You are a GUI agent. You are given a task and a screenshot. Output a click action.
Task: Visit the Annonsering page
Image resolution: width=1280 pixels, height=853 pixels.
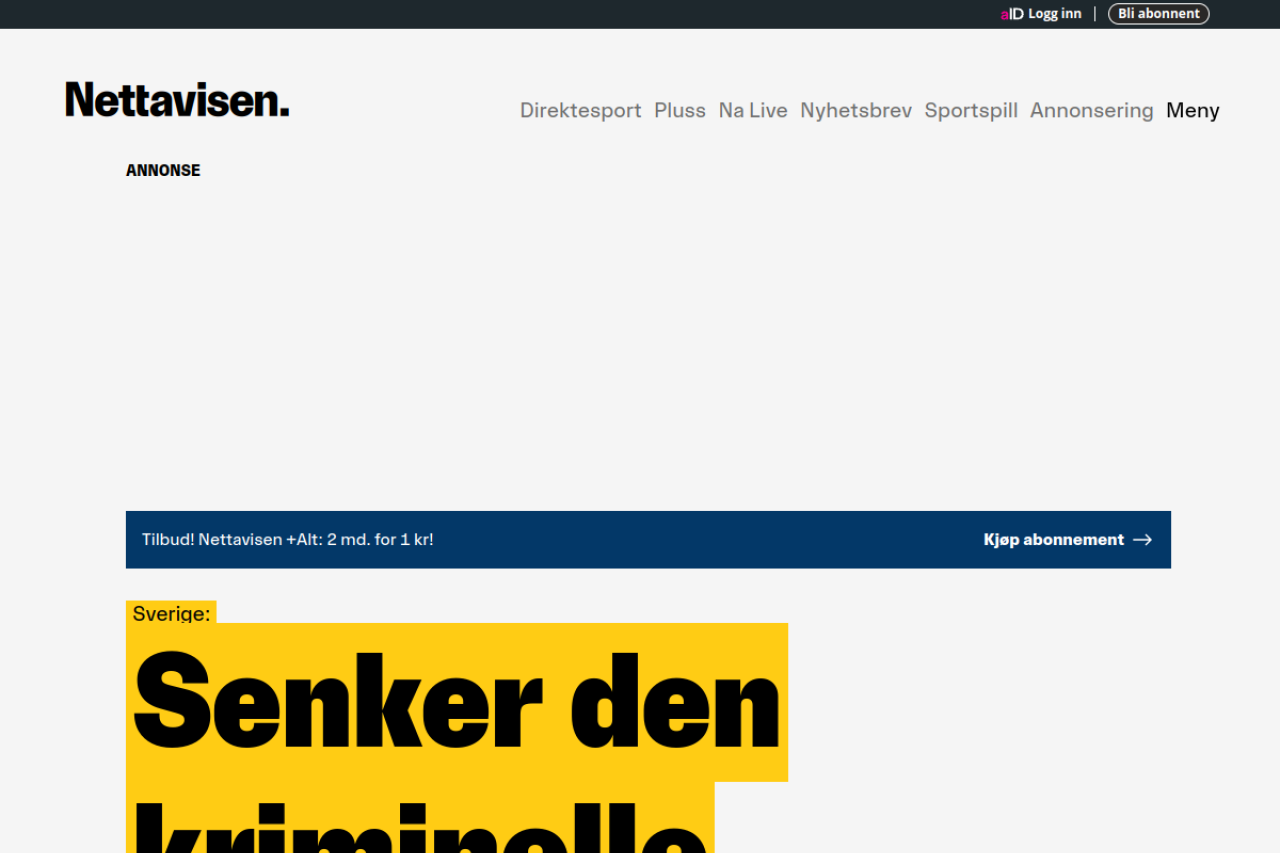[1091, 110]
